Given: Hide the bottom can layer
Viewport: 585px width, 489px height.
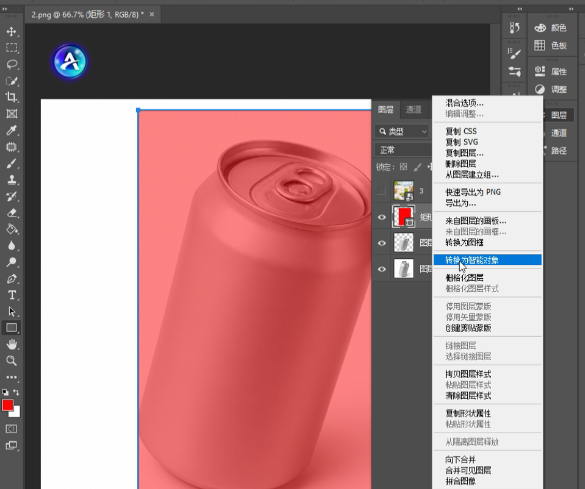Looking at the screenshot, I should click(382, 269).
